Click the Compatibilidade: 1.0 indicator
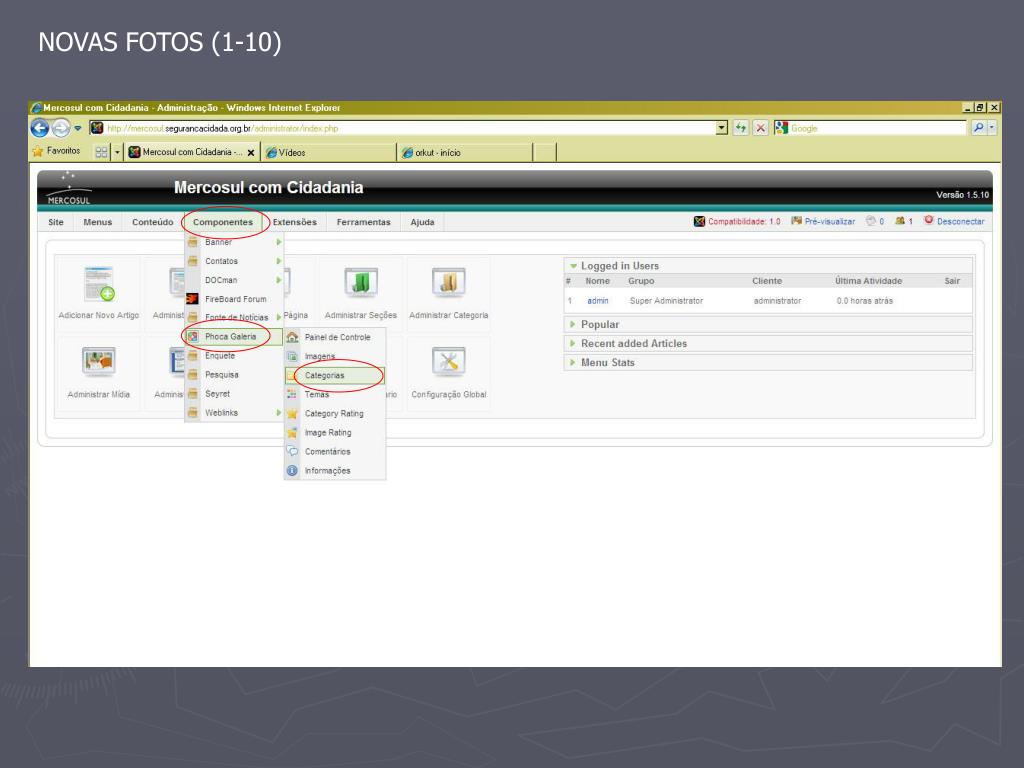 (x=737, y=221)
